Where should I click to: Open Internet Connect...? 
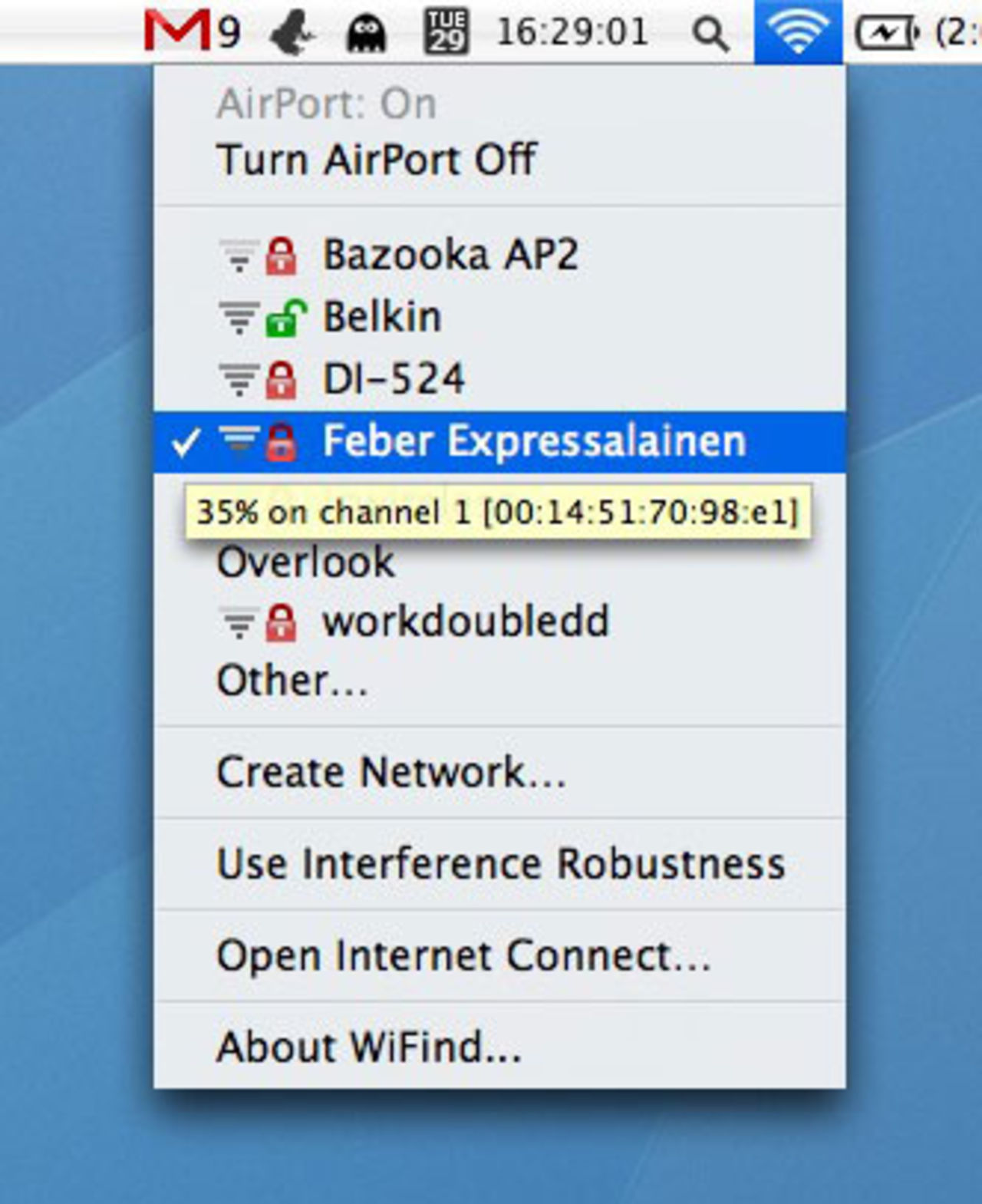tap(463, 956)
